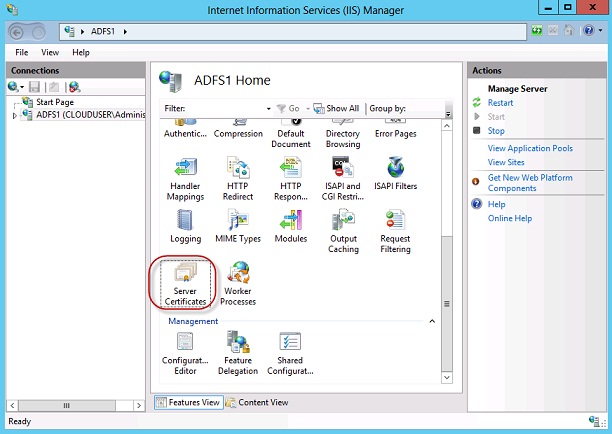This screenshot has width=612, height=434.
Task: Open Configuration Editor
Action: (185, 354)
